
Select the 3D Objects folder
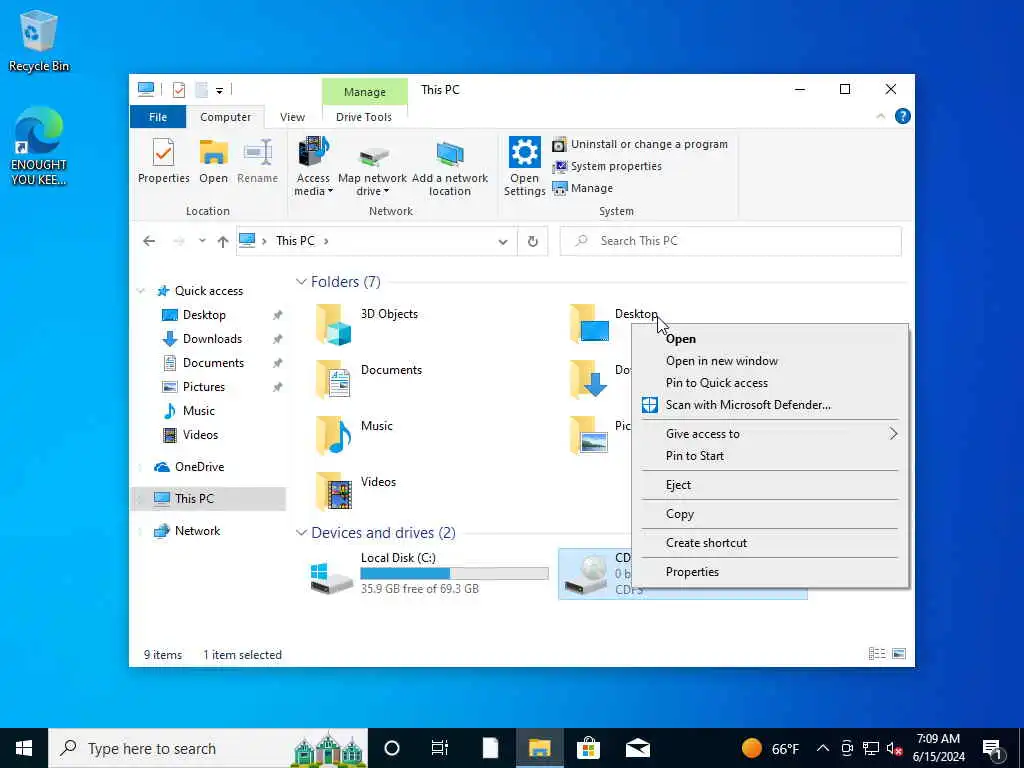tap(368, 325)
